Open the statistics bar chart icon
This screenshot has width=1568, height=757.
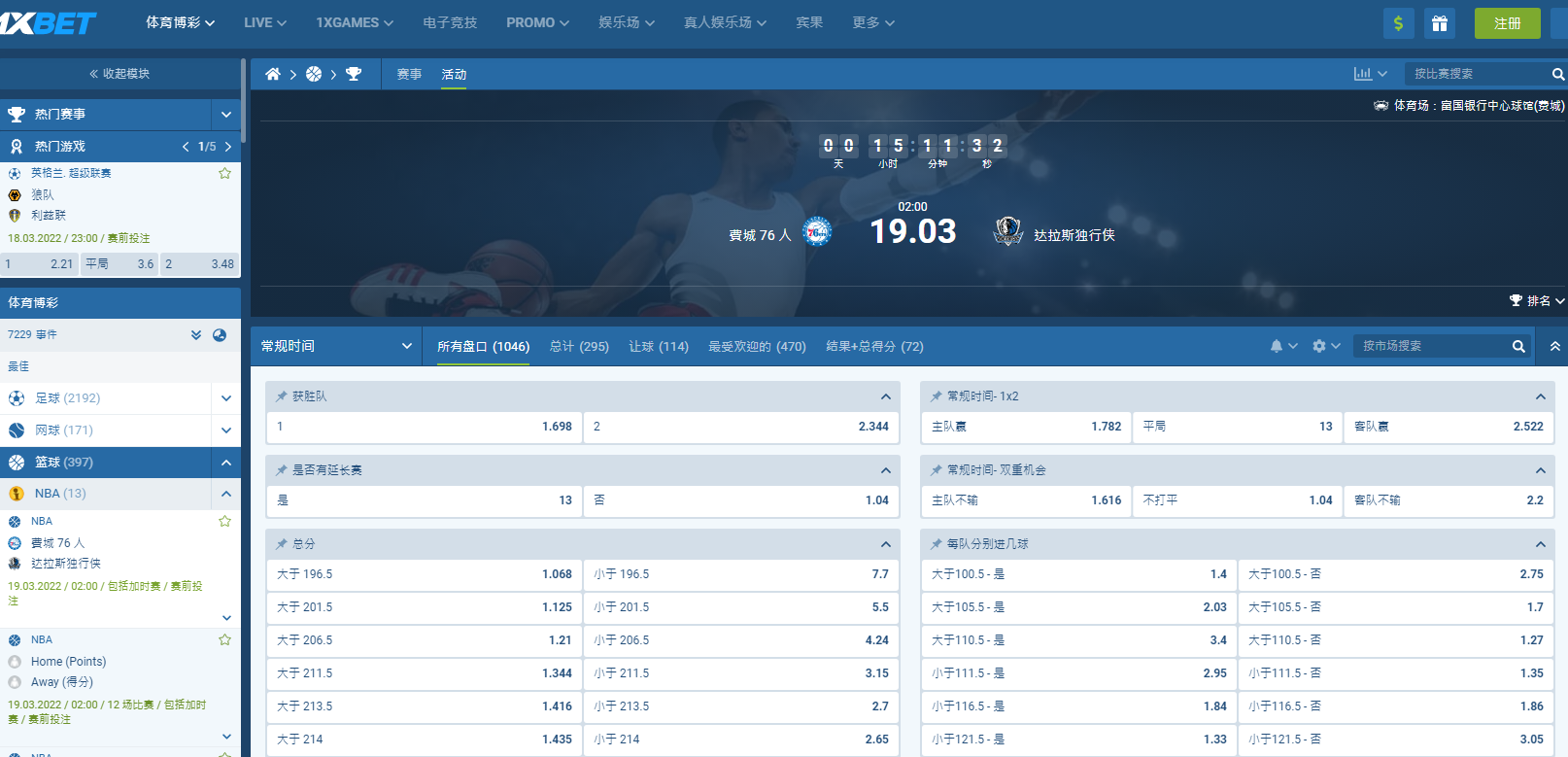pyautogui.click(x=1363, y=74)
